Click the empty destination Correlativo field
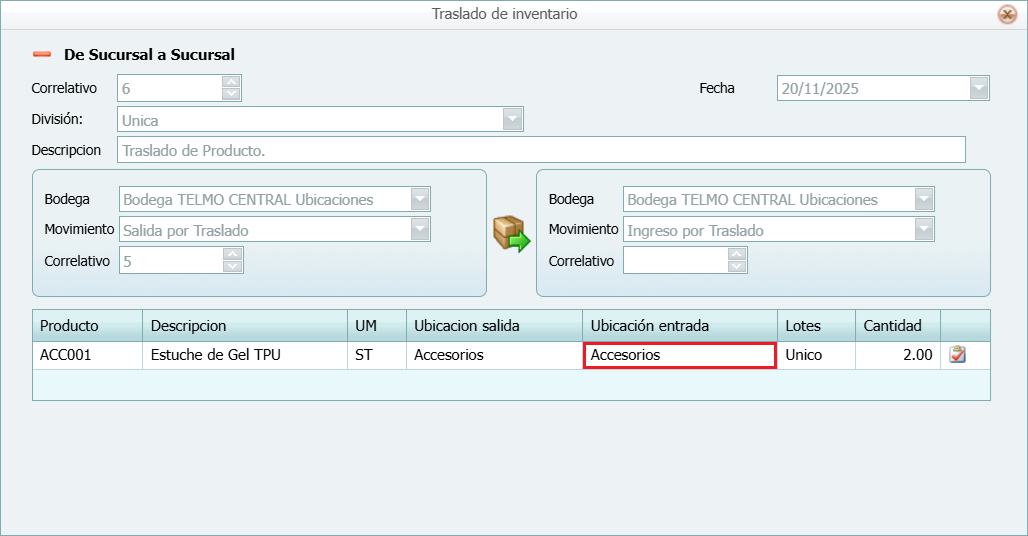Viewport: 1028px width, 536px height. [x=675, y=261]
